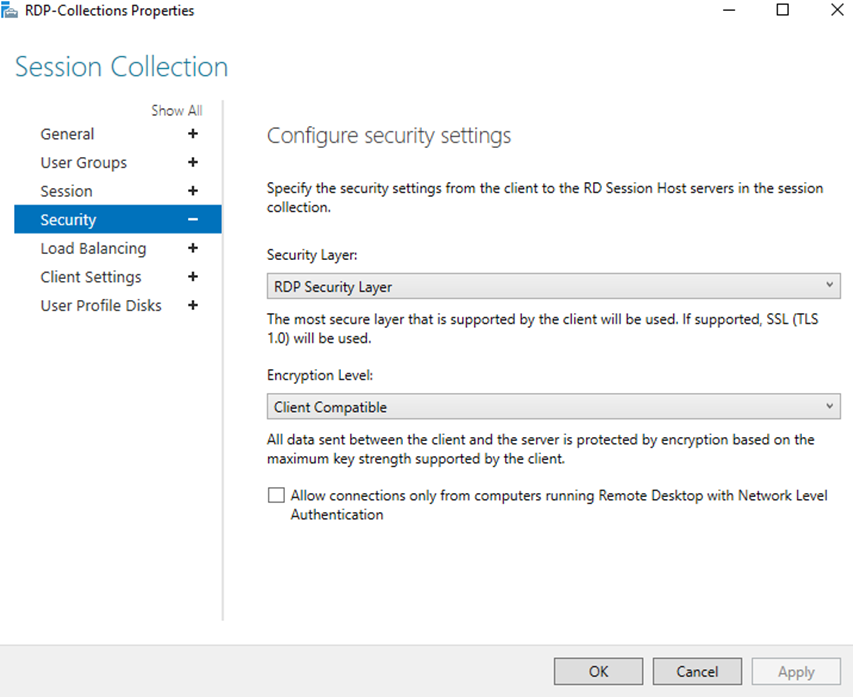Maximize the properties window

782,11
